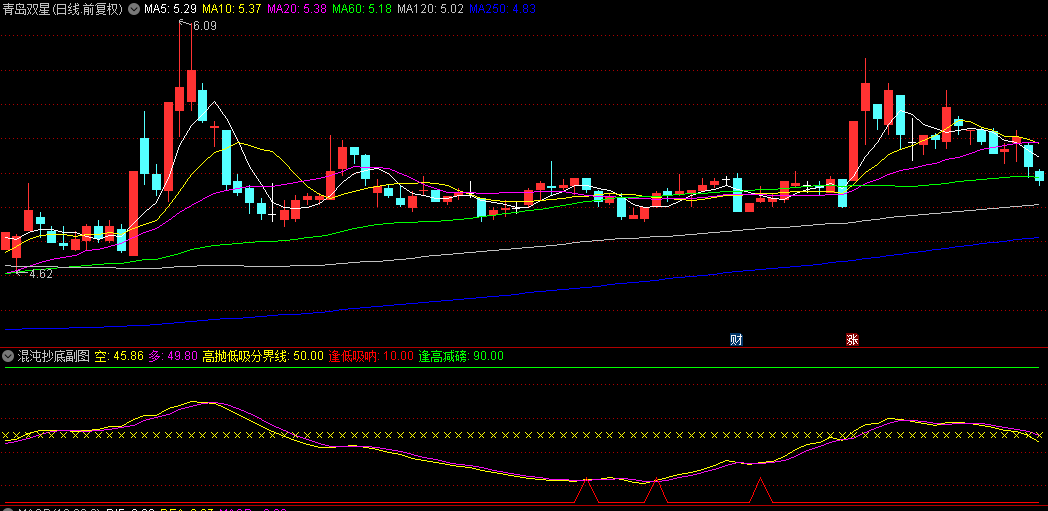Click the 混沌抄底副图 indicator name label
1048x511 pixels.
(x=53, y=355)
